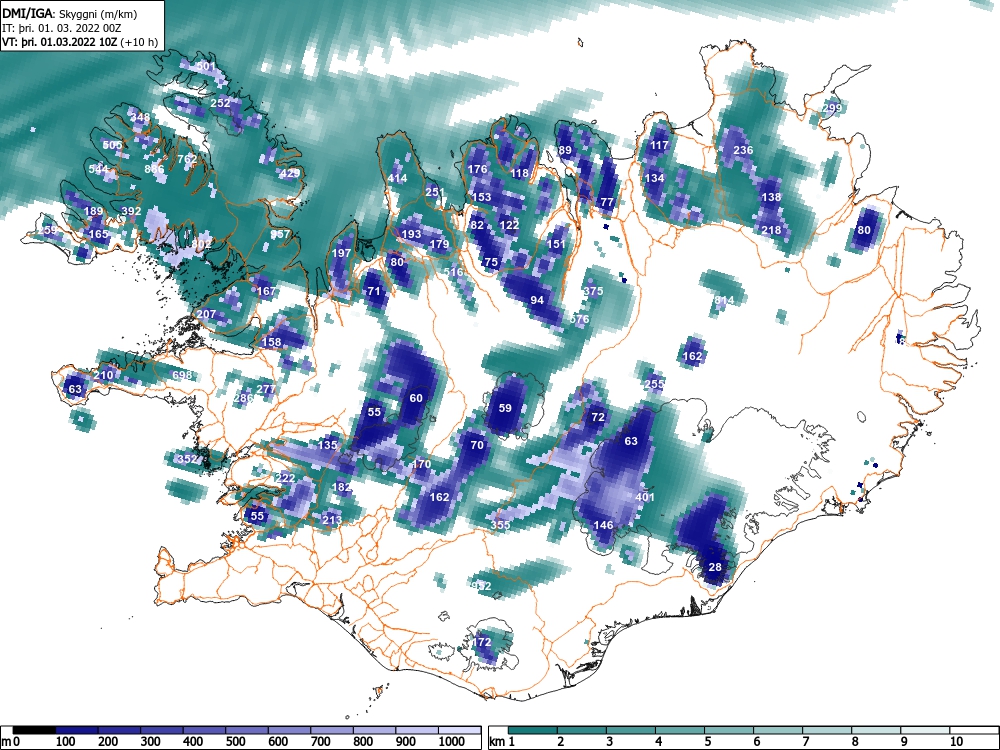The width and height of the screenshot is (1000, 750).
Task: Click the visibility value 135
Action: (x=327, y=445)
